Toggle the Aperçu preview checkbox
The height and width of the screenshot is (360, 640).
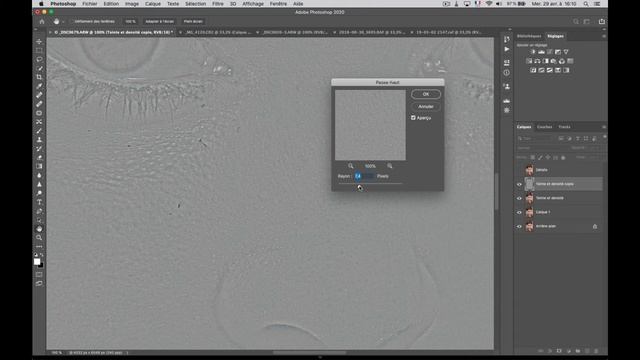click(413, 118)
